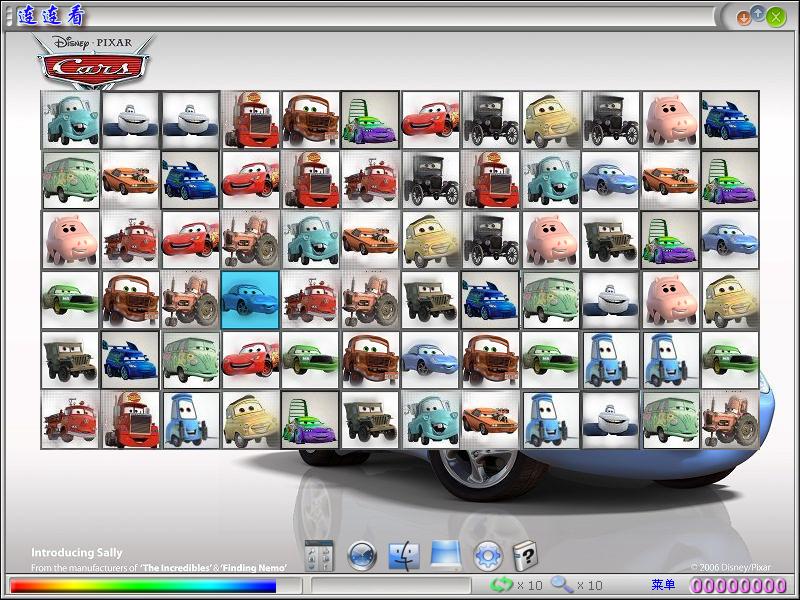
Task: Click the Sally tile highlighted in blue
Action: [250, 299]
